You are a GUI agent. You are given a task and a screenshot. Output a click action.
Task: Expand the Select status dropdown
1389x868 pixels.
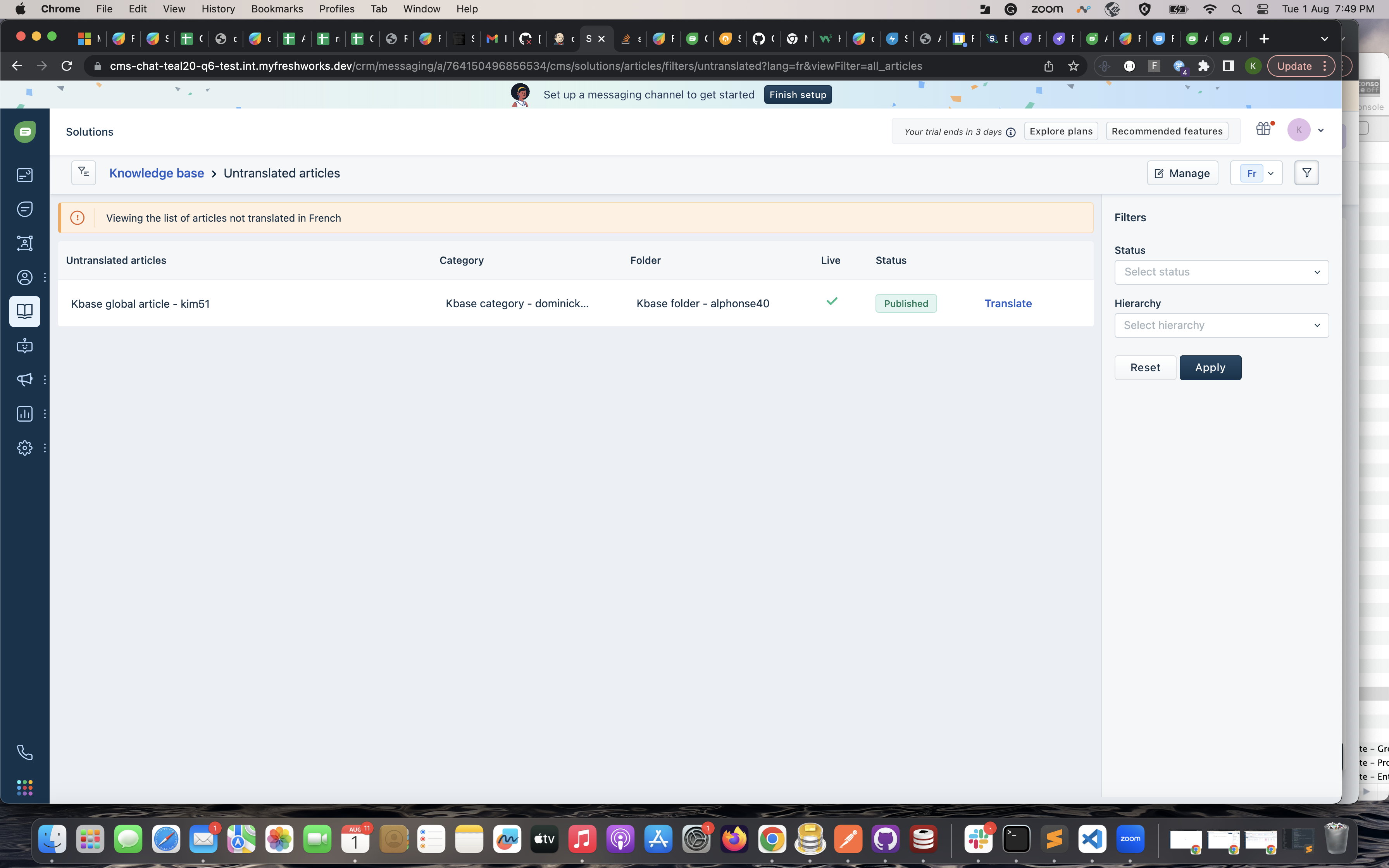pyautogui.click(x=1221, y=272)
